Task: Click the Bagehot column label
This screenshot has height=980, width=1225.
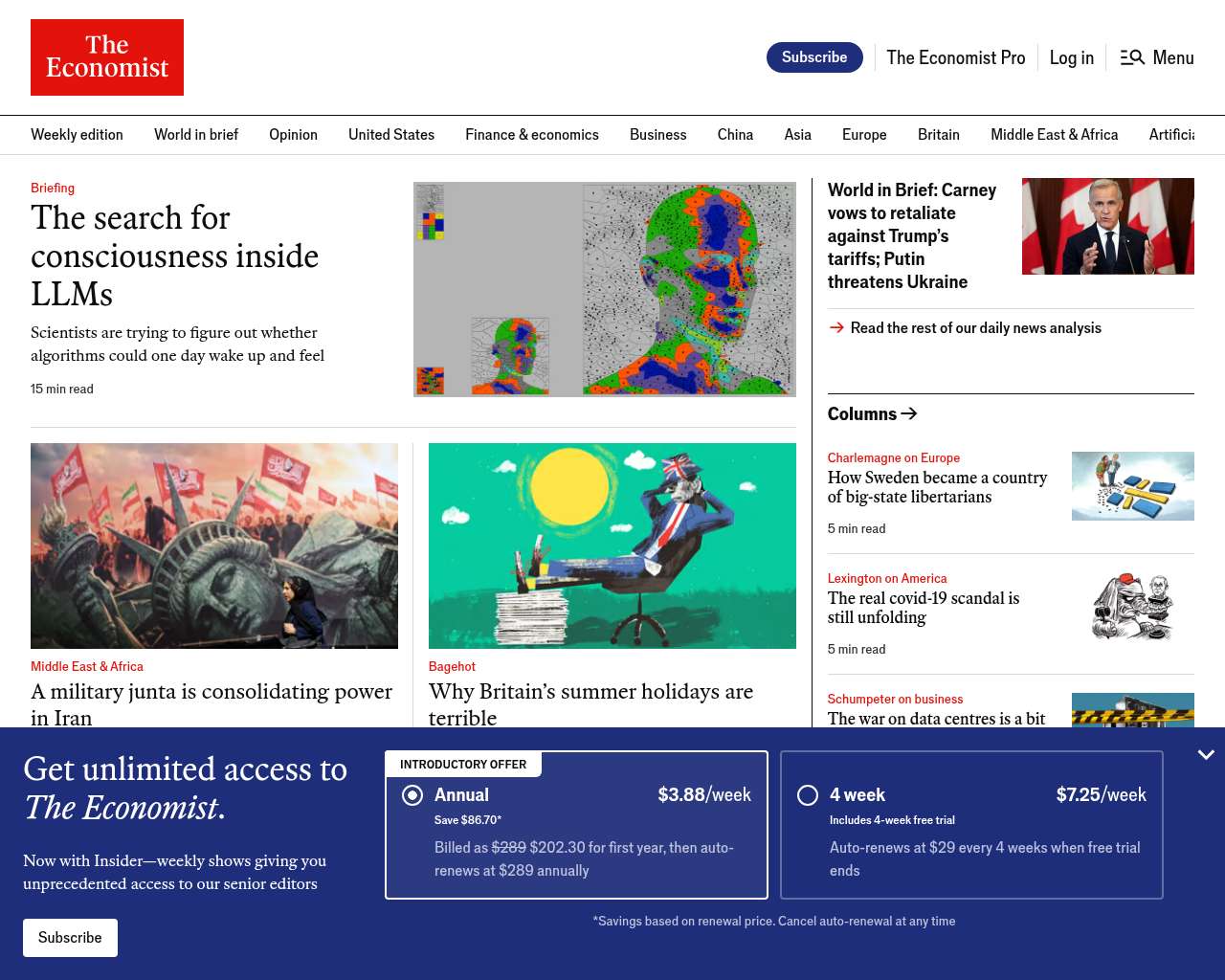Action: 452,666
